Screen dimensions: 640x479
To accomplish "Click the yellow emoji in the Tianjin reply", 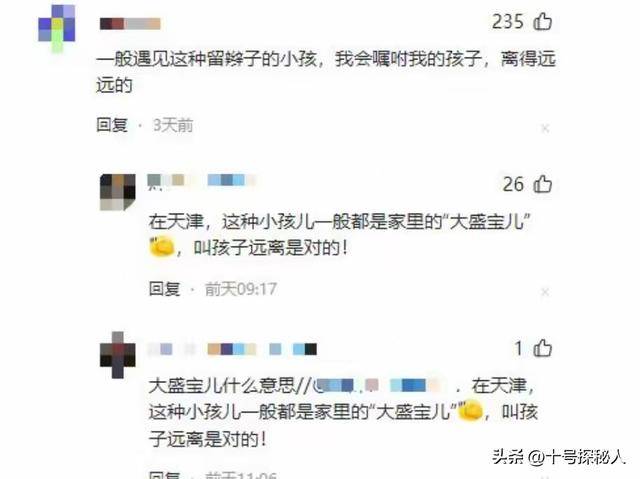I will click(x=162, y=246).
